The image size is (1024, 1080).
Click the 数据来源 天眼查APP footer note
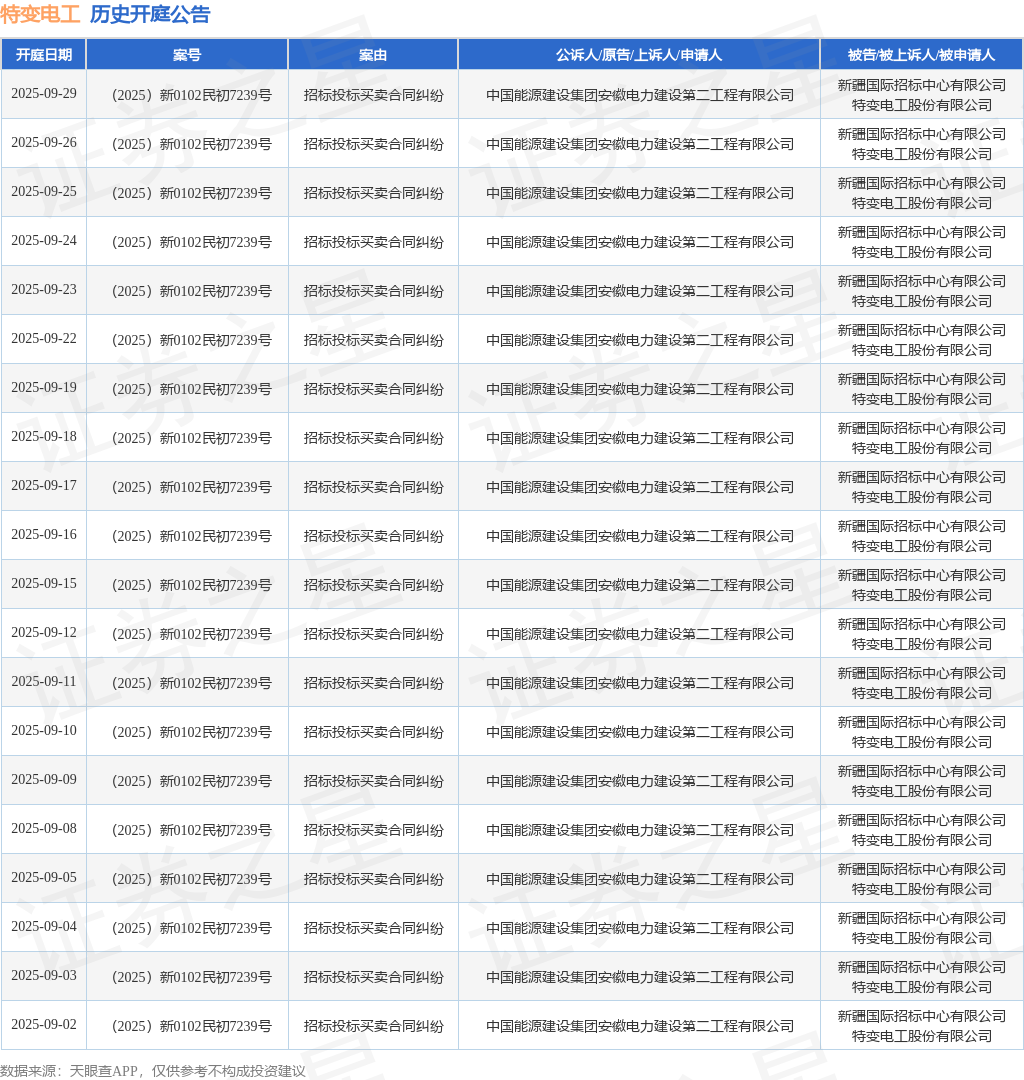(153, 1070)
